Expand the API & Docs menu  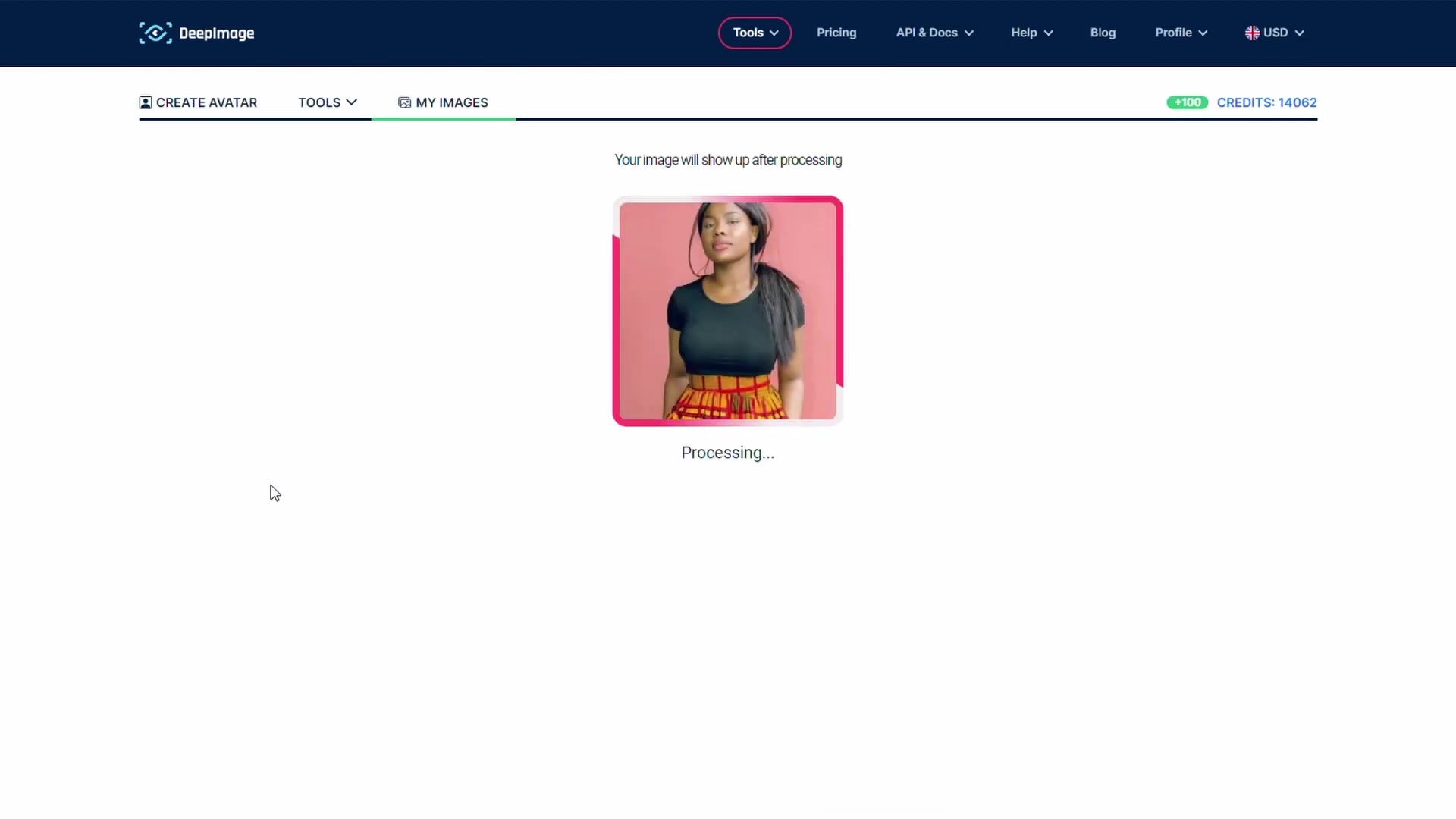[x=935, y=33]
